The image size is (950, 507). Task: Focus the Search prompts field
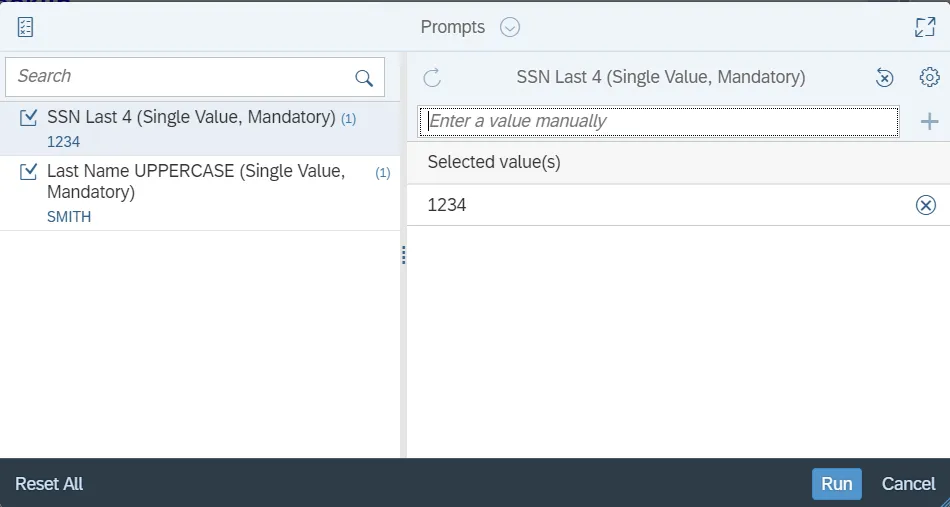[x=180, y=77]
